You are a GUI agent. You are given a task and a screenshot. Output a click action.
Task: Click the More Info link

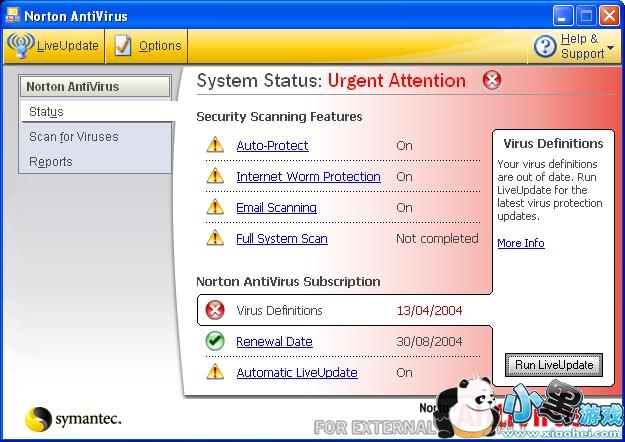coord(521,243)
